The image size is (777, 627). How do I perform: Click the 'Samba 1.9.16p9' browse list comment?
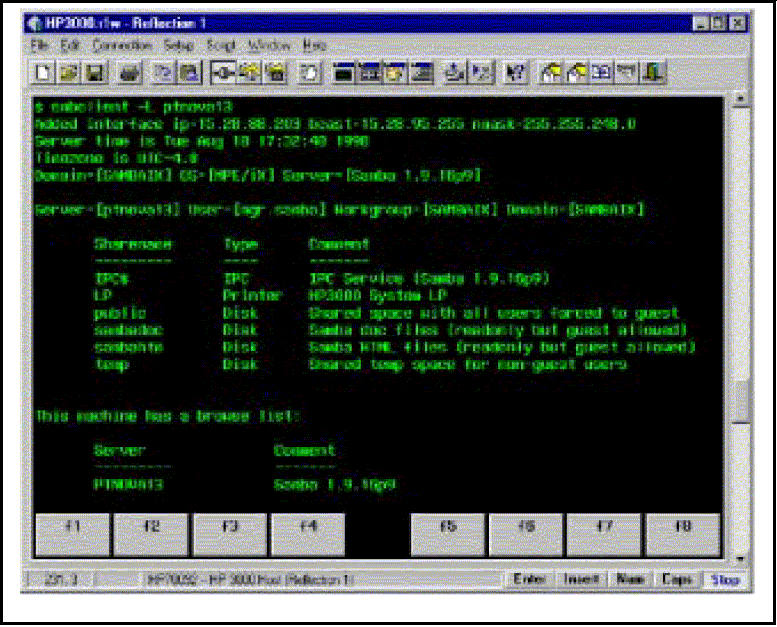[x=335, y=484]
